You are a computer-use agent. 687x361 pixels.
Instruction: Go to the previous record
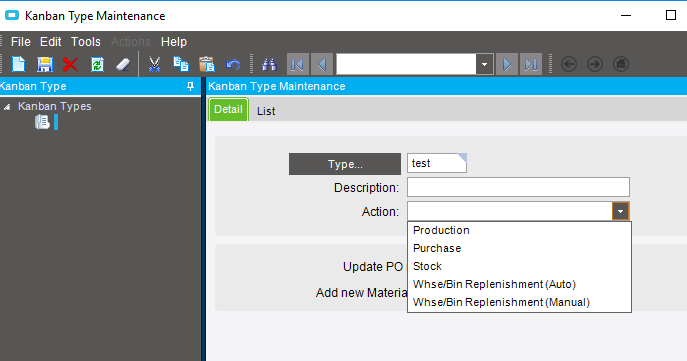click(x=322, y=65)
